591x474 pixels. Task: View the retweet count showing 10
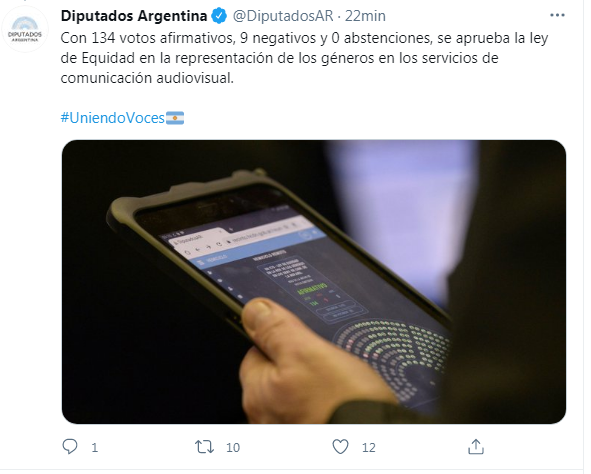[233, 448]
